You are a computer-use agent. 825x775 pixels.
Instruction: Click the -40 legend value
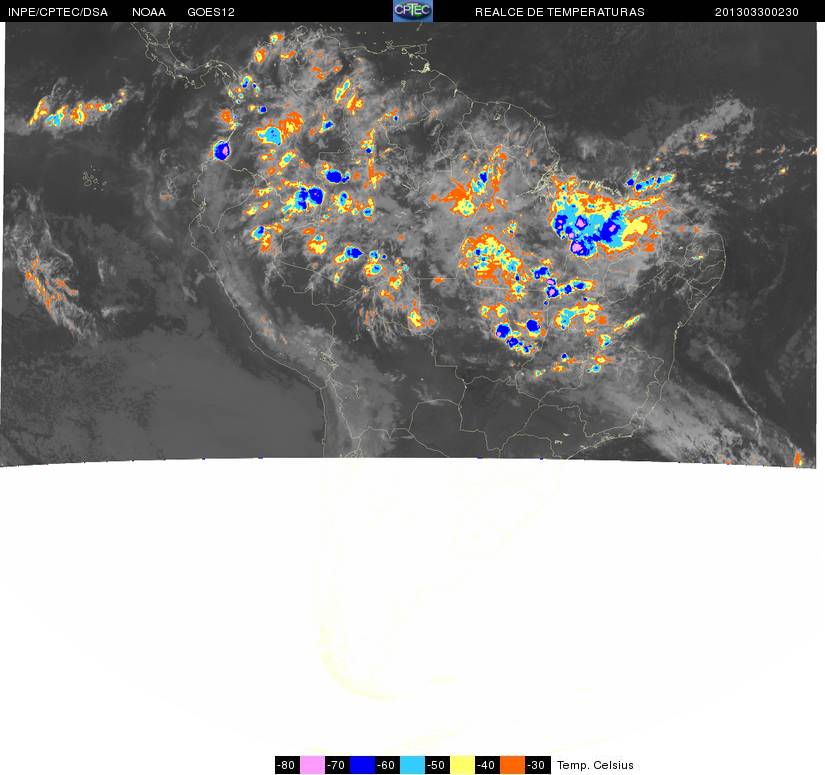click(487, 765)
